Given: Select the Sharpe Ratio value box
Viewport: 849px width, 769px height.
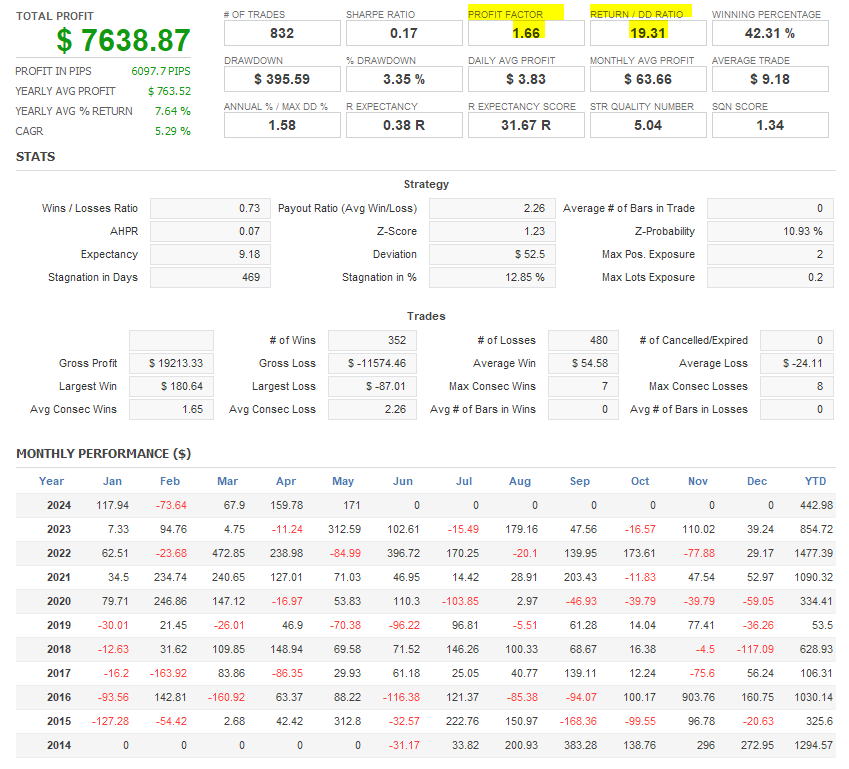Looking at the screenshot, I should coord(404,33).
